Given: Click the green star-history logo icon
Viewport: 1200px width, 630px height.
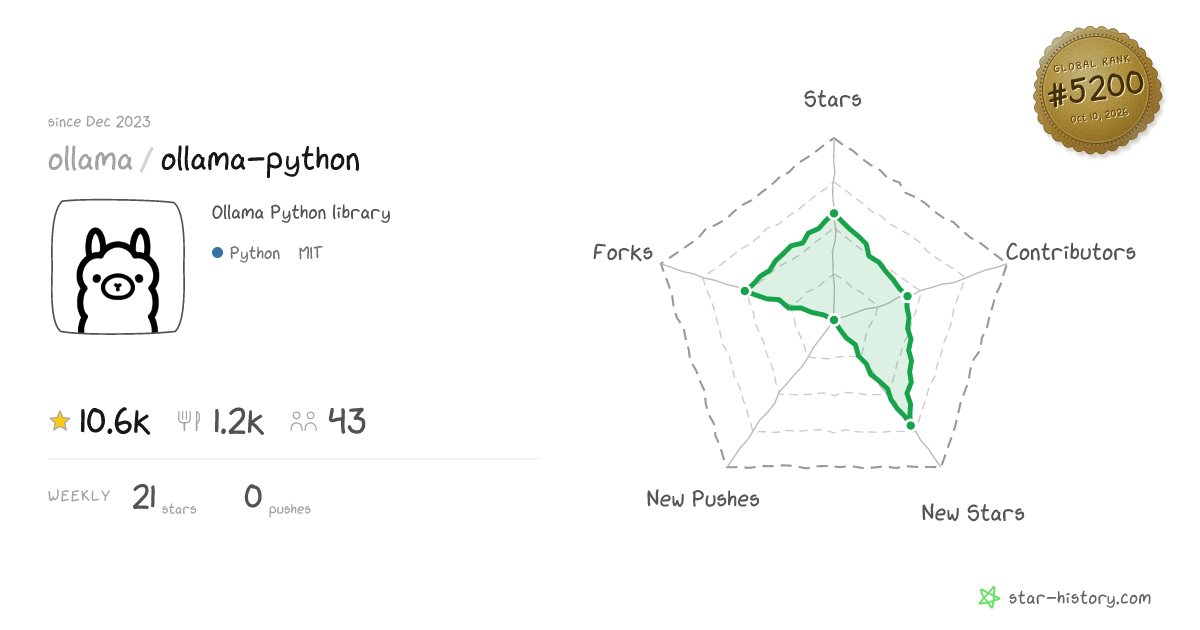Looking at the screenshot, I should point(989,598).
